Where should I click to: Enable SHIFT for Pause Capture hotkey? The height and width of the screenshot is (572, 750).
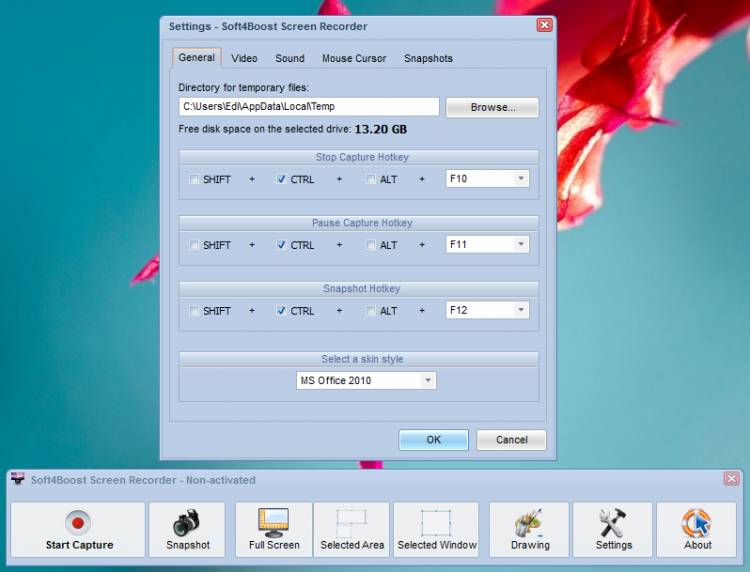[194, 245]
